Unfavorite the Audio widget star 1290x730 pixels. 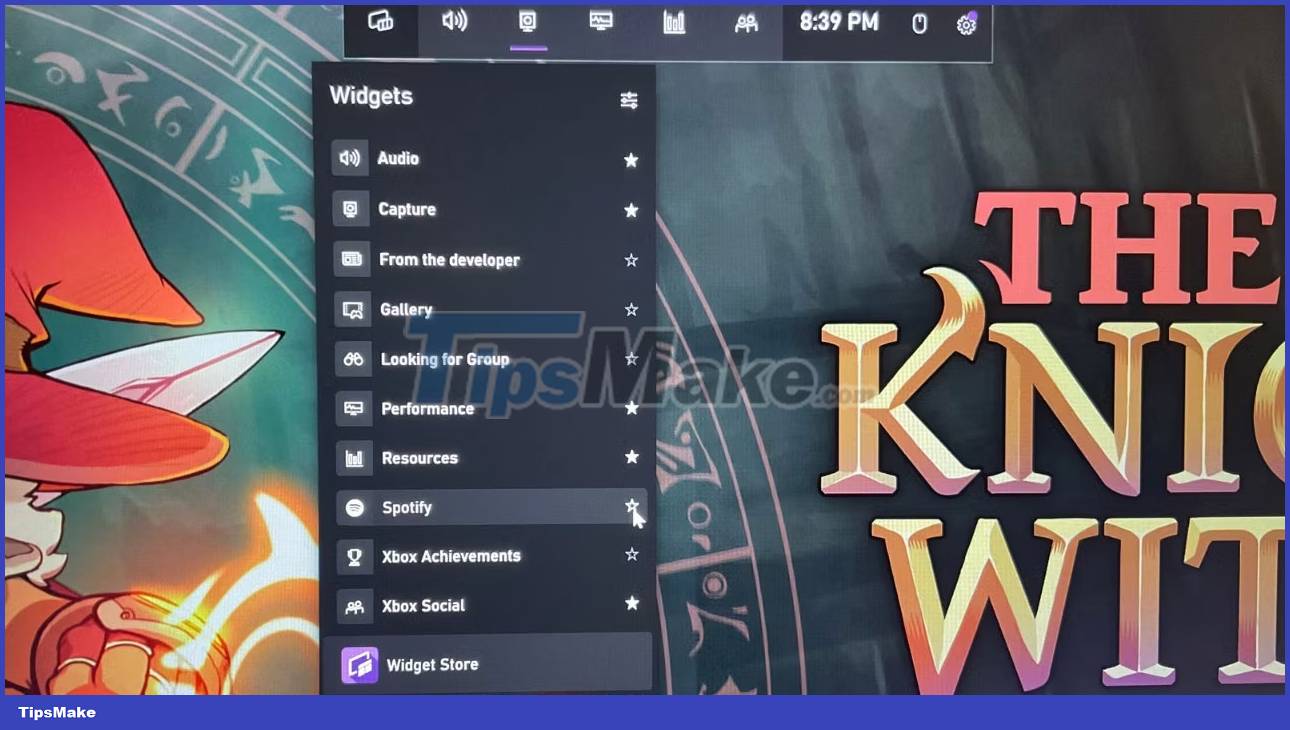631,159
